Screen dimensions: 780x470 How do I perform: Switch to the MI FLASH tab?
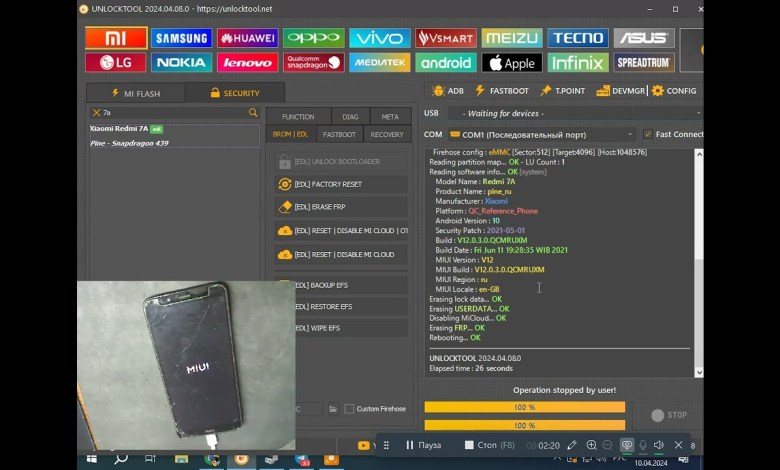[x=134, y=93]
